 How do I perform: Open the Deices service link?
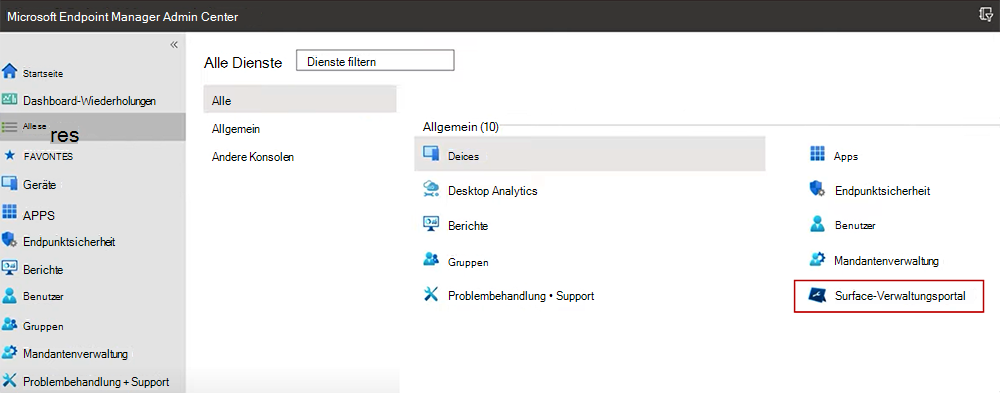(464, 156)
